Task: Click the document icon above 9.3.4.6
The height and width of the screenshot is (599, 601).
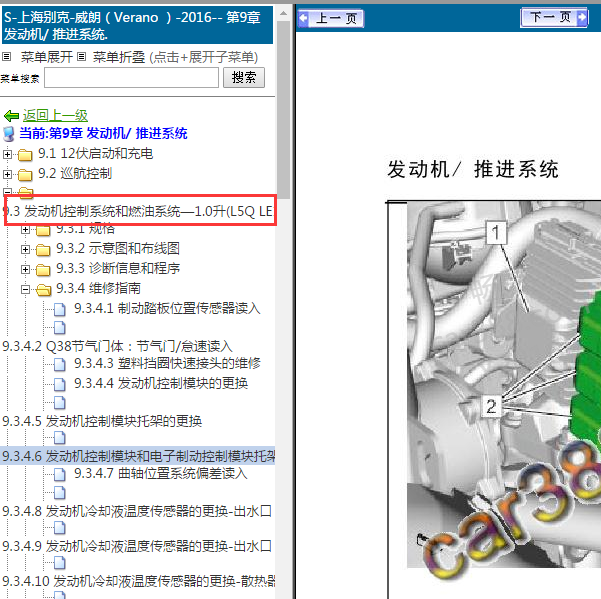Action: coord(59,437)
